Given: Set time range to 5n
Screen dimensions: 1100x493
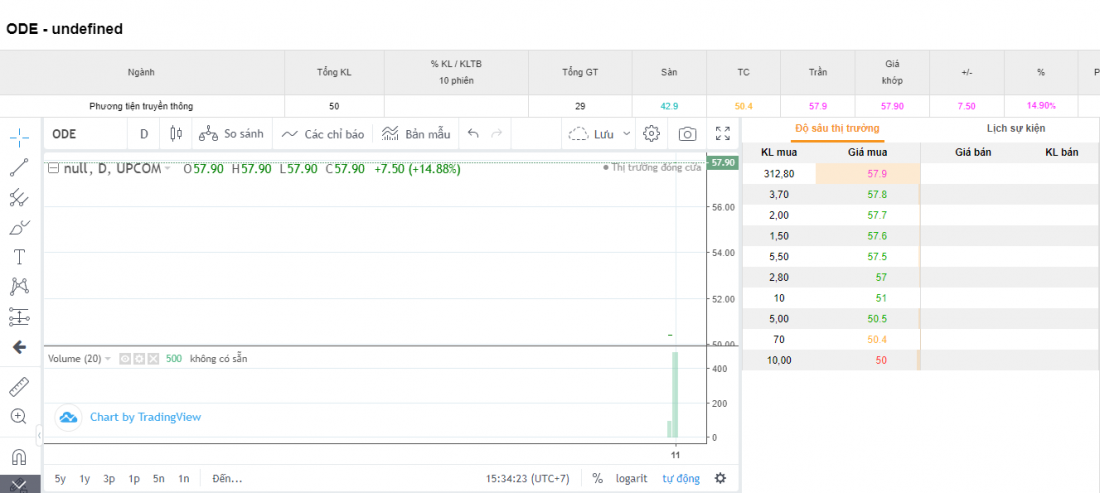Looking at the screenshot, I should pyautogui.click(x=159, y=479).
